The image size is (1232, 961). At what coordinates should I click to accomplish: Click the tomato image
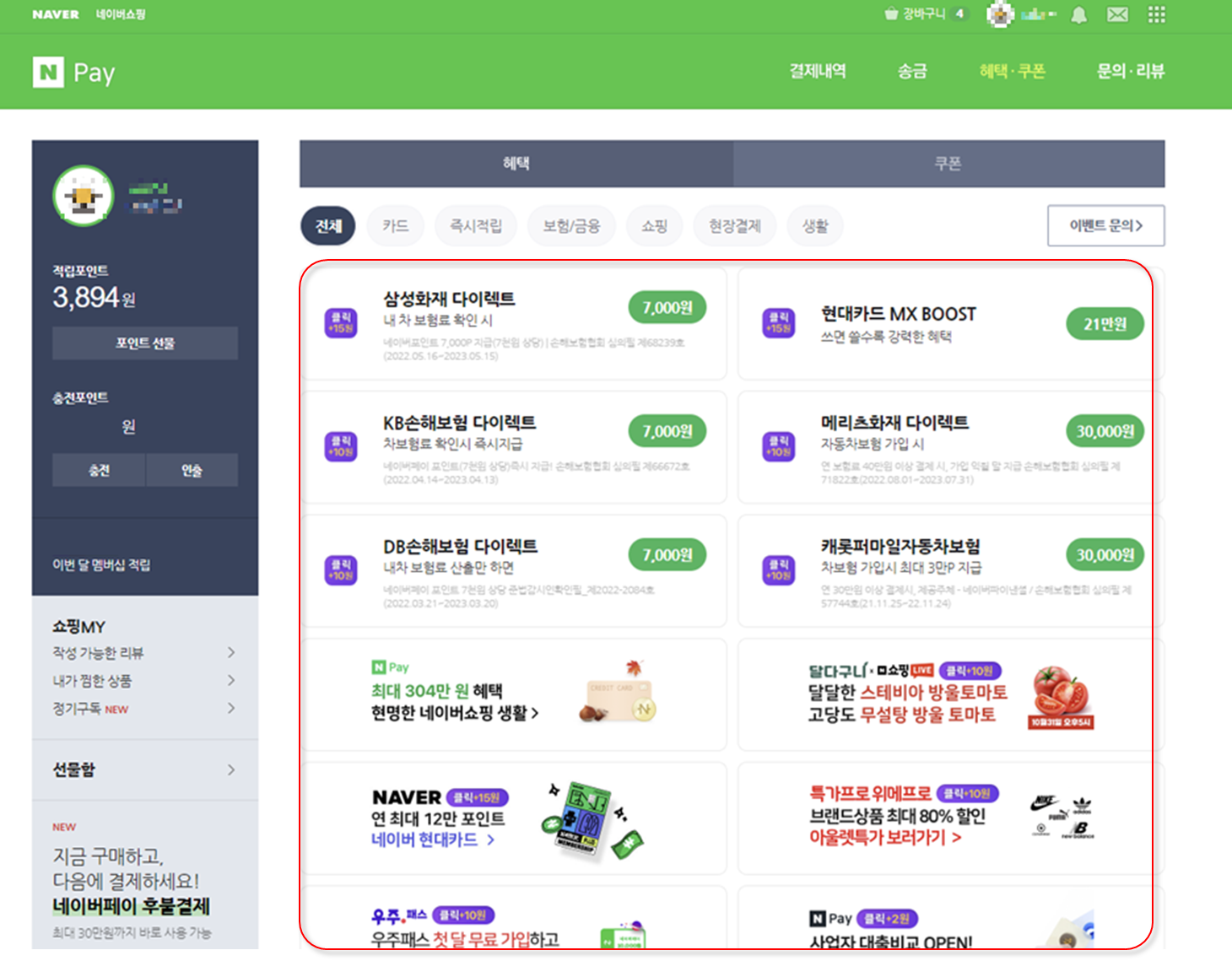tap(1062, 698)
